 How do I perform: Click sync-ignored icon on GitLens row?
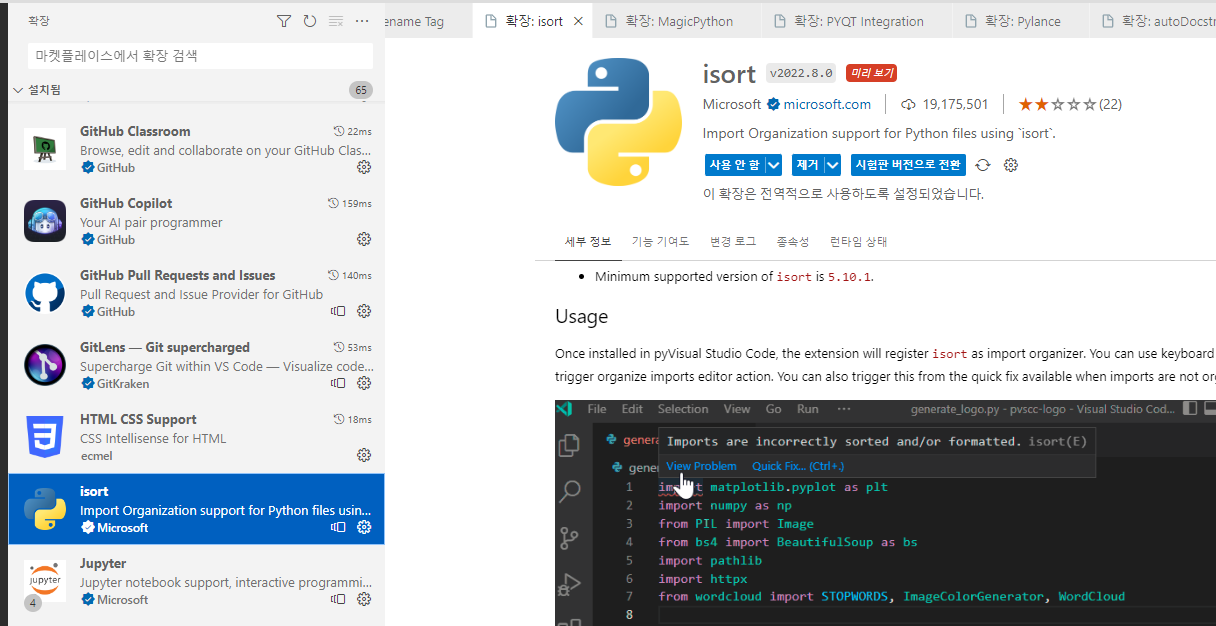[338, 383]
